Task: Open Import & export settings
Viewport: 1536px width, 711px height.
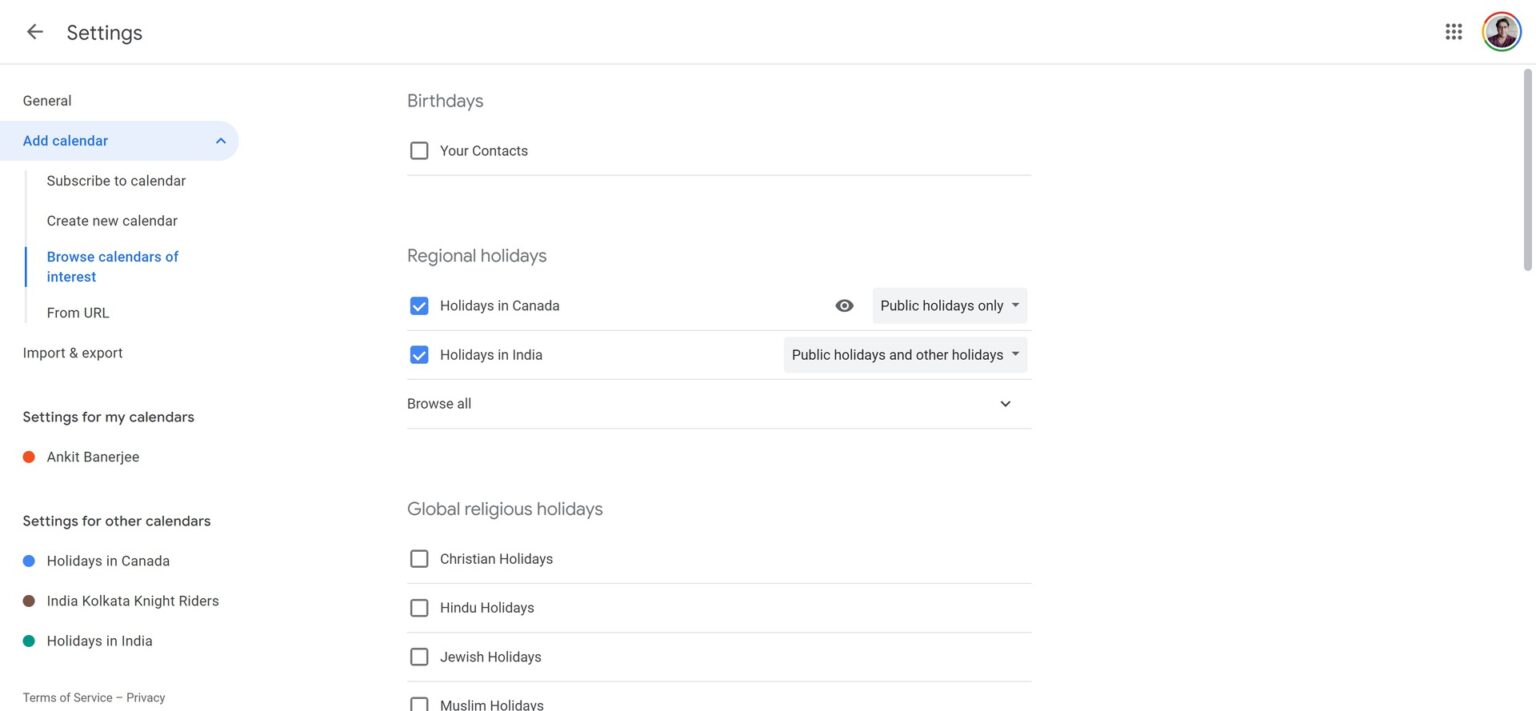Action: click(x=73, y=353)
